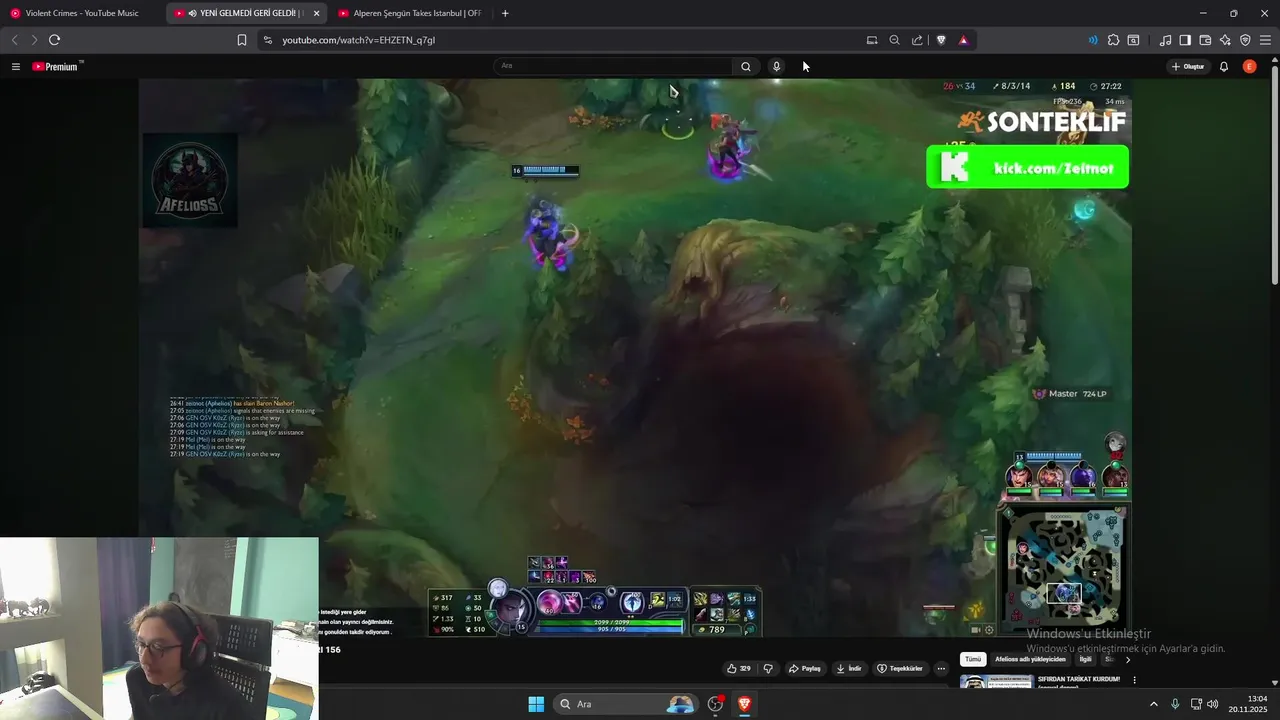
Task: Open Brave Wallet icon
Action: pos(1205,40)
